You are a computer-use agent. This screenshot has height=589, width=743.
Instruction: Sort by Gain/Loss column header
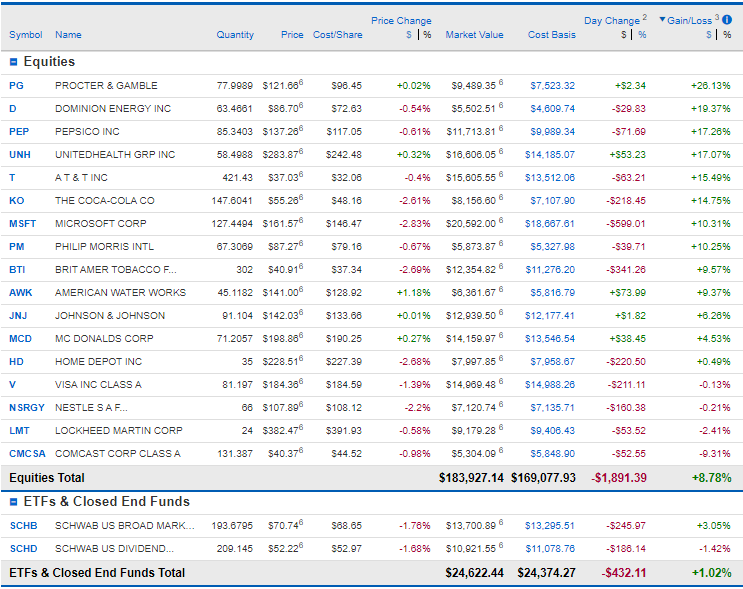[689, 20]
